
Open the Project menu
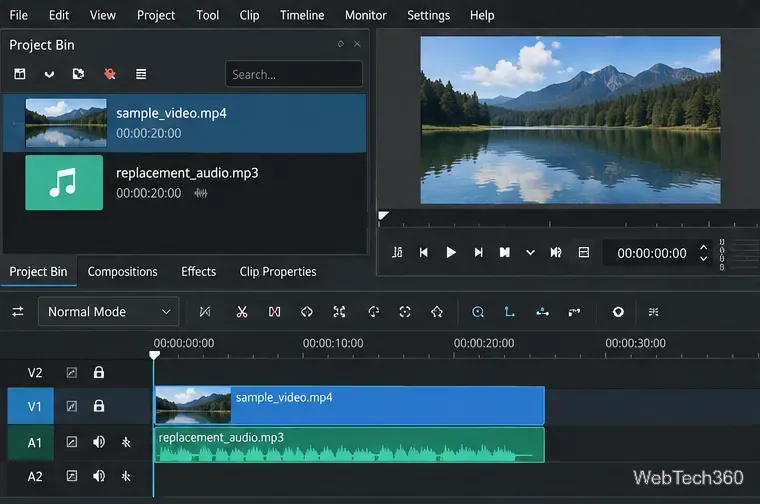pos(156,16)
